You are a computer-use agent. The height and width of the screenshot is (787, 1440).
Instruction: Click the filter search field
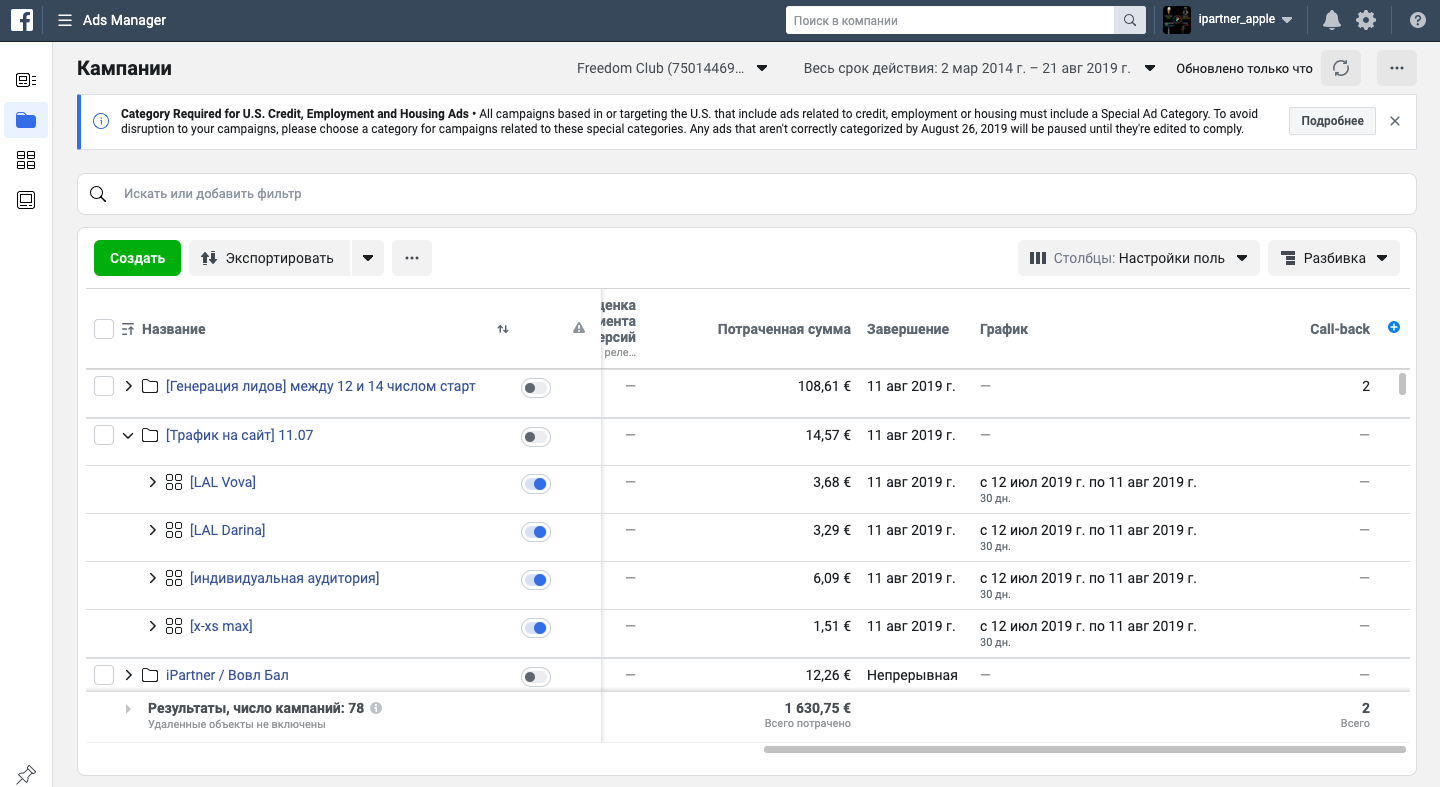click(x=747, y=194)
